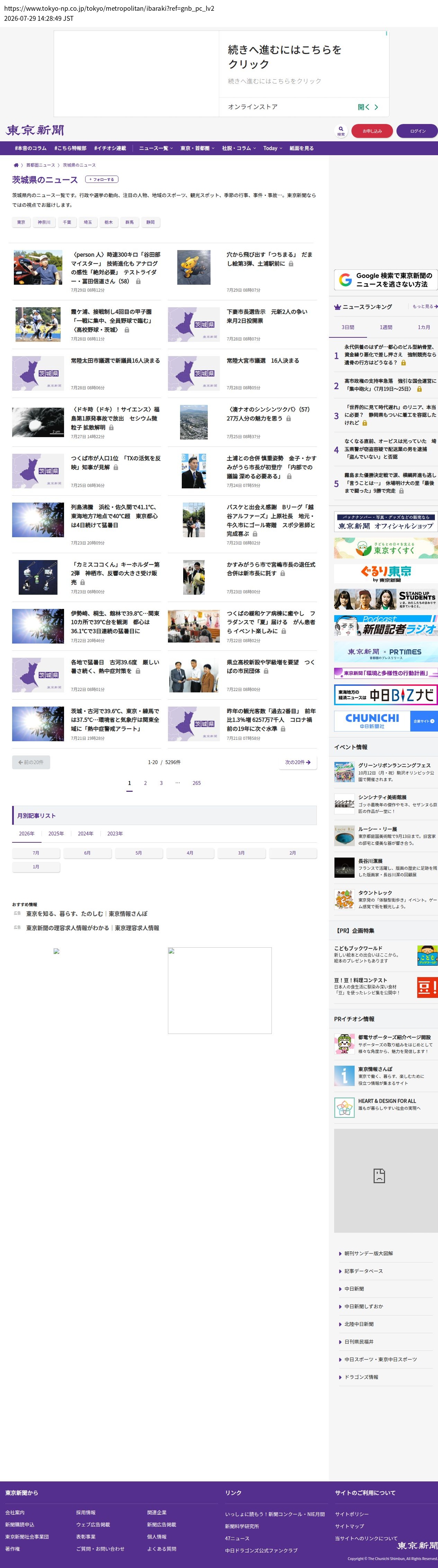Screen dimensions: 438x1568
Task: Go to pagination page 2
Action: click(145, 783)
